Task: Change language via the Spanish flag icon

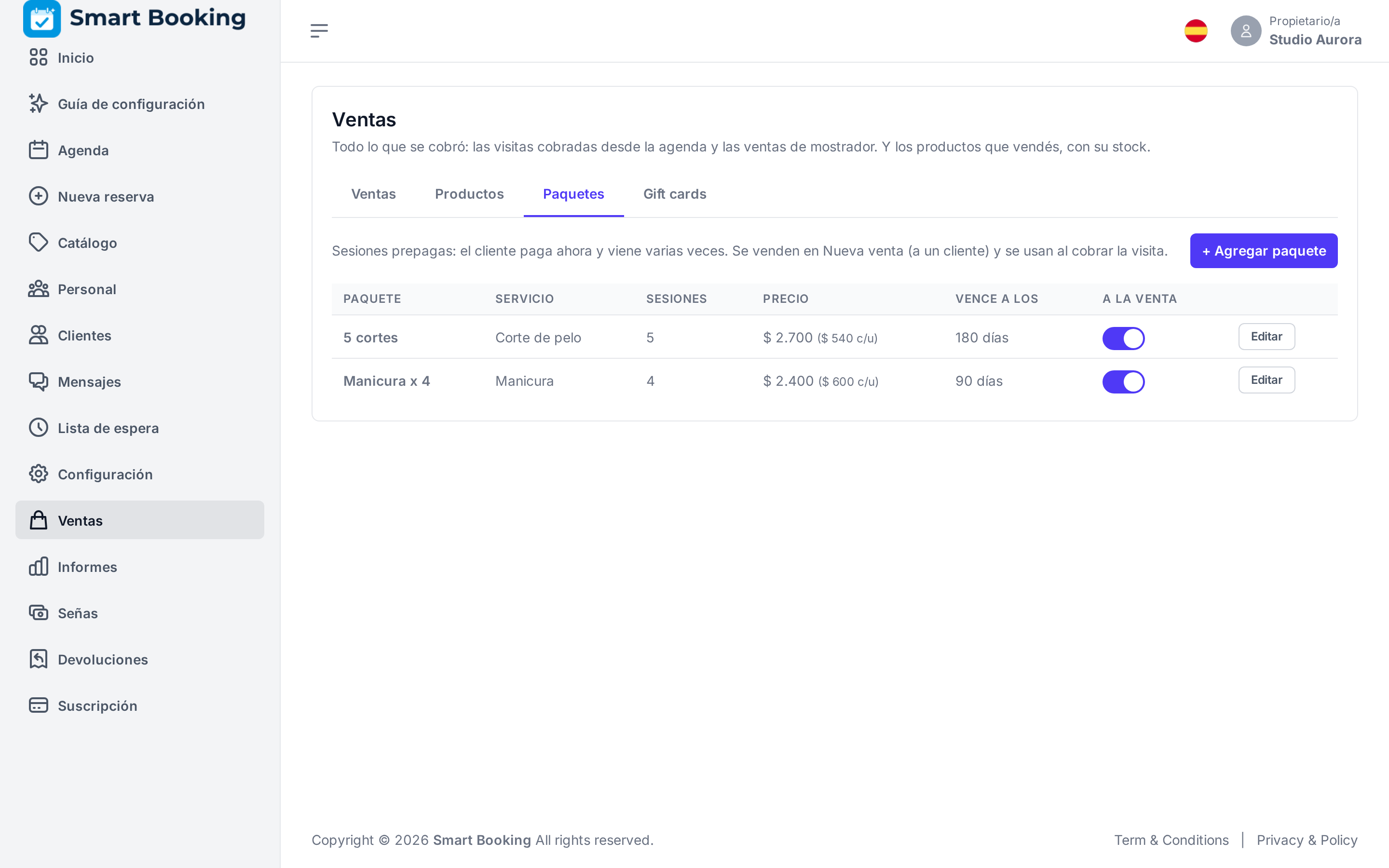Action: pos(1196,31)
